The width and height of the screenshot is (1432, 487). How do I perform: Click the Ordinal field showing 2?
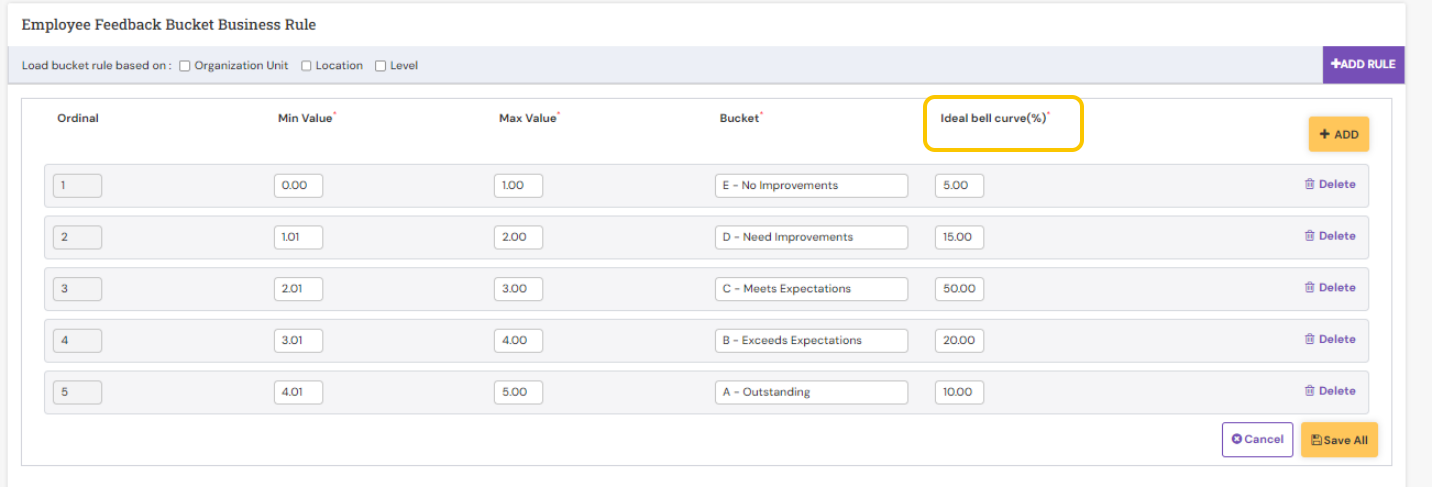tap(77, 237)
